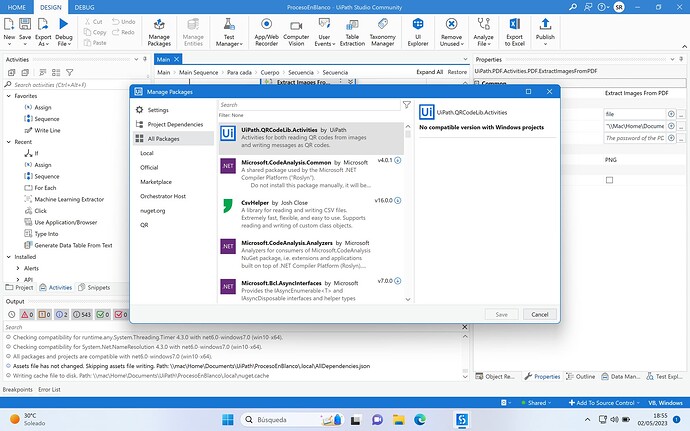The width and height of the screenshot is (690, 431).
Task: Click the Output panel vertical scrollbar
Action: (x=465, y=356)
